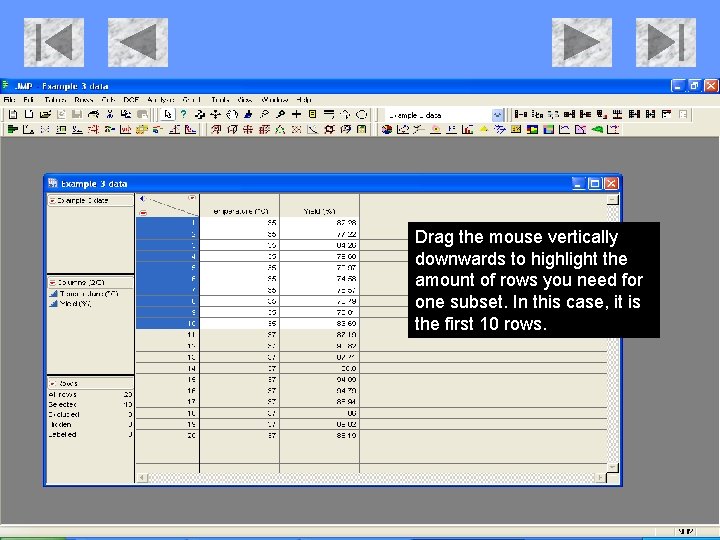Image resolution: width=720 pixels, height=540 pixels.
Task: Open the Cols menu
Action: click(x=108, y=100)
